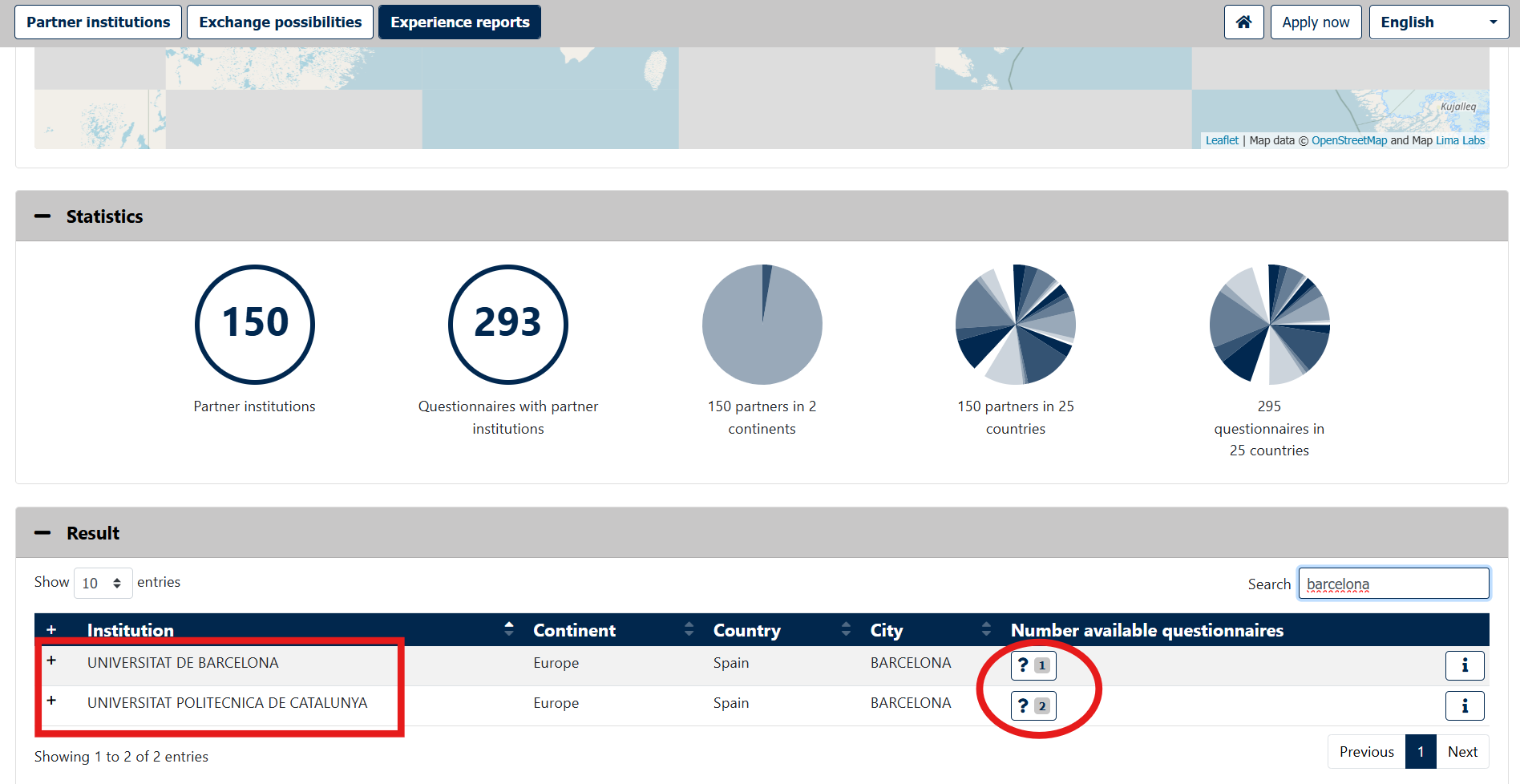1520x784 pixels.
Task: Collapse the Result section
Action: 43,533
